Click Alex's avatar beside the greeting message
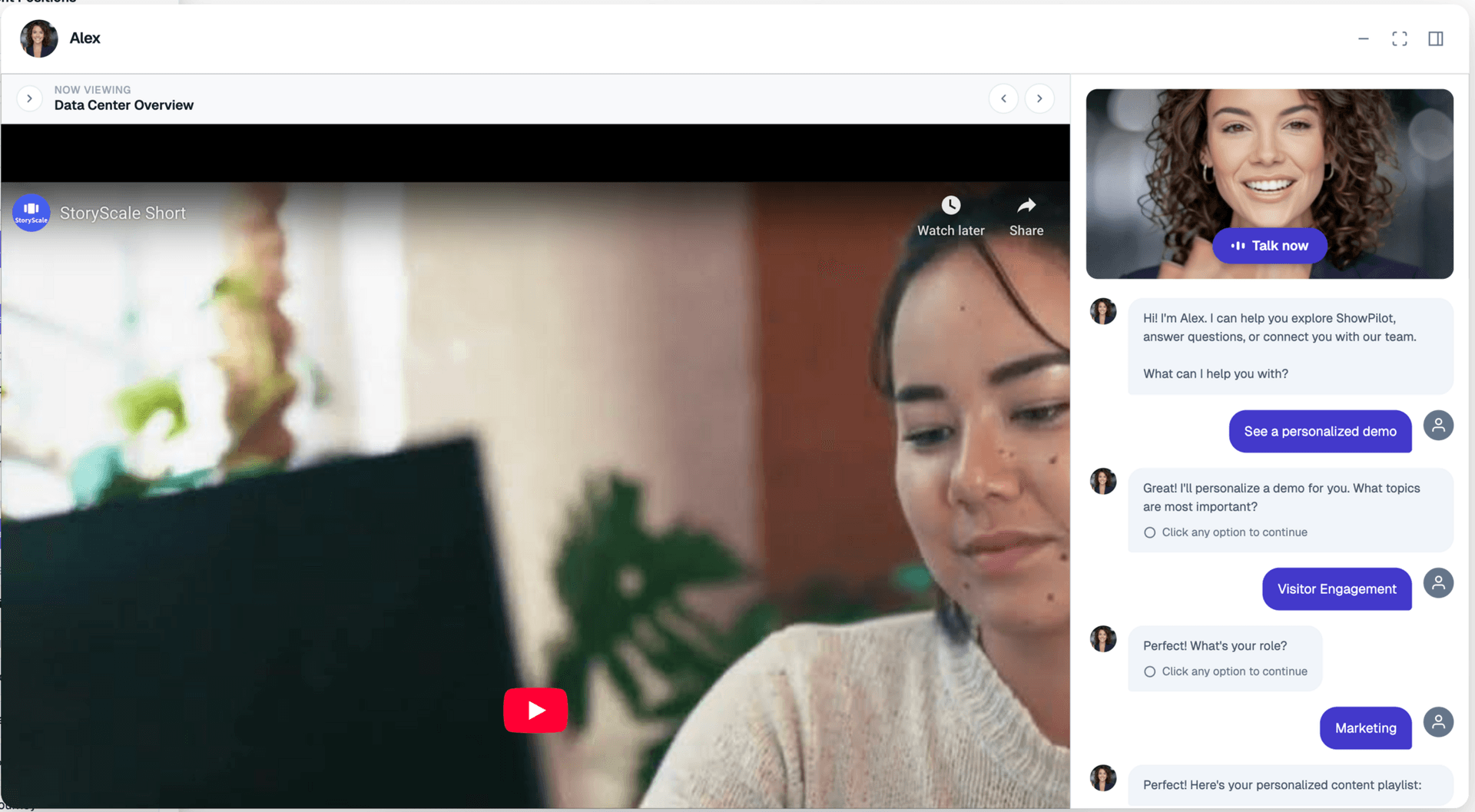The width and height of the screenshot is (1475, 812). tap(1103, 311)
